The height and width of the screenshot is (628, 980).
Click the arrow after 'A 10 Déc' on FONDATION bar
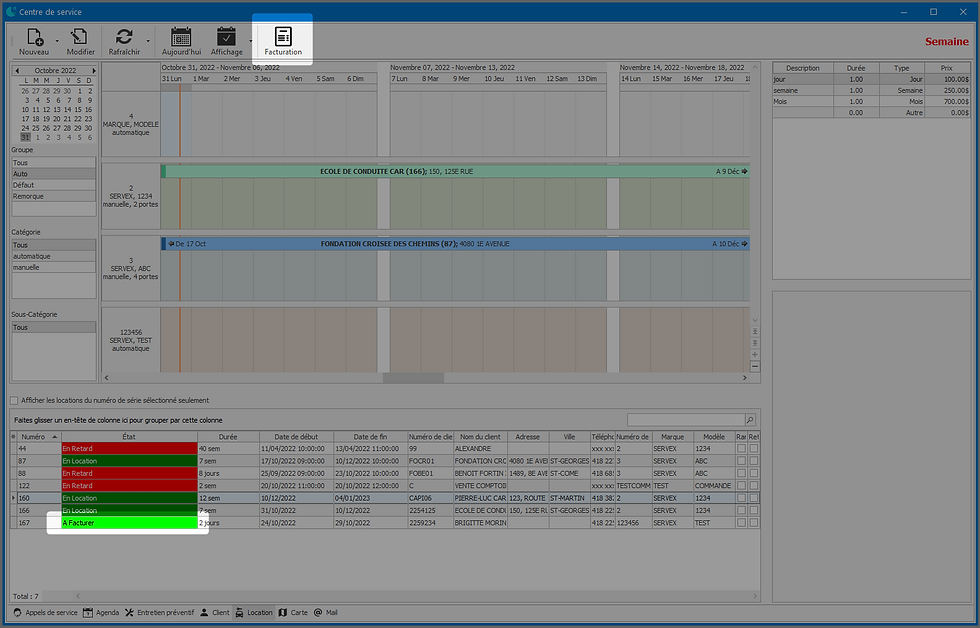(744, 244)
